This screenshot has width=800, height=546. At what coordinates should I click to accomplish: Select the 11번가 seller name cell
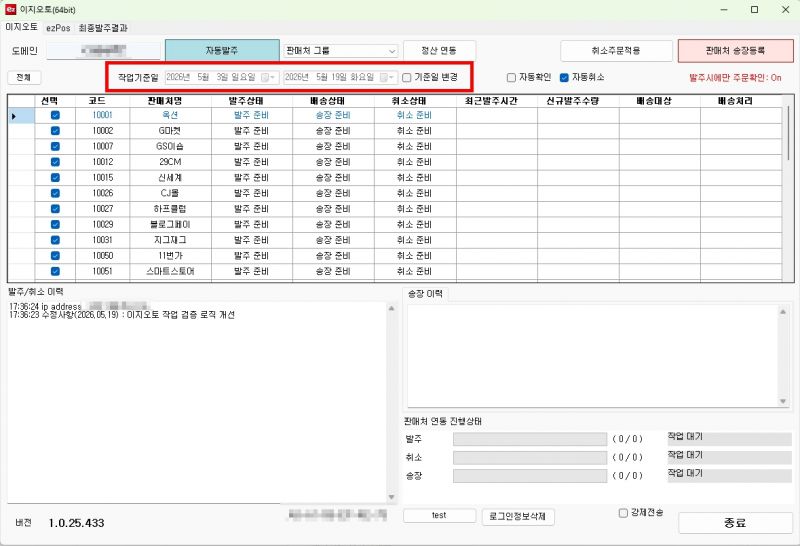click(170, 256)
